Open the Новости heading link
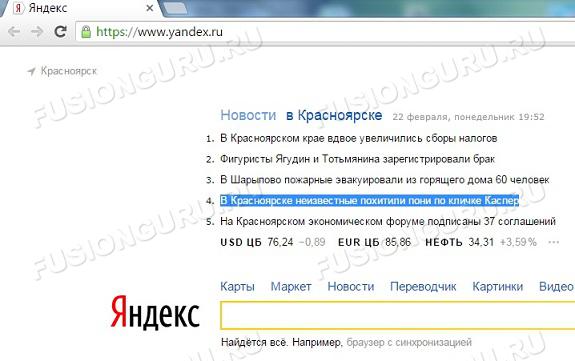Screen dimensions: 575x361 pyautogui.click(x=248, y=115)
